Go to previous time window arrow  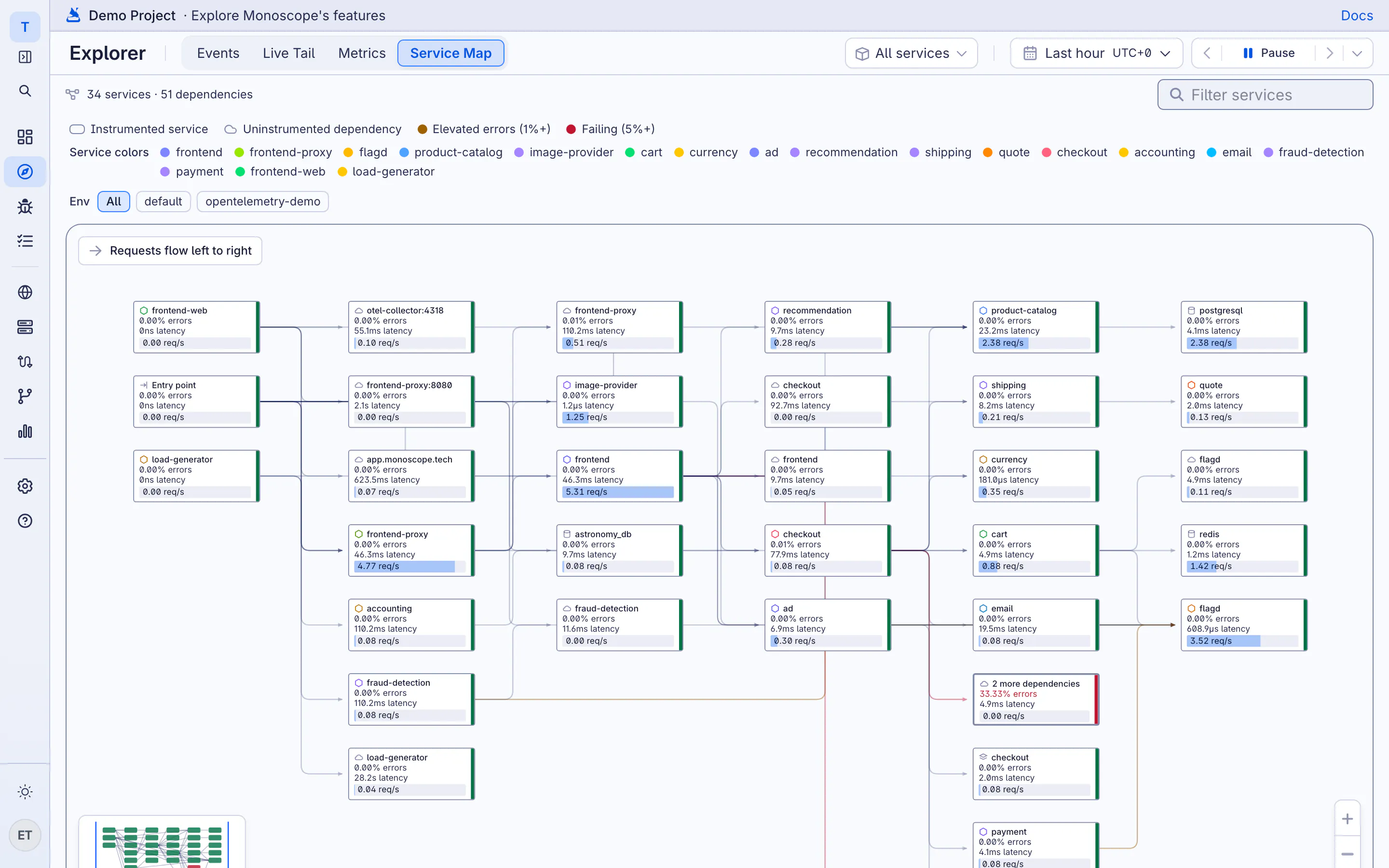coord(1207,54)
